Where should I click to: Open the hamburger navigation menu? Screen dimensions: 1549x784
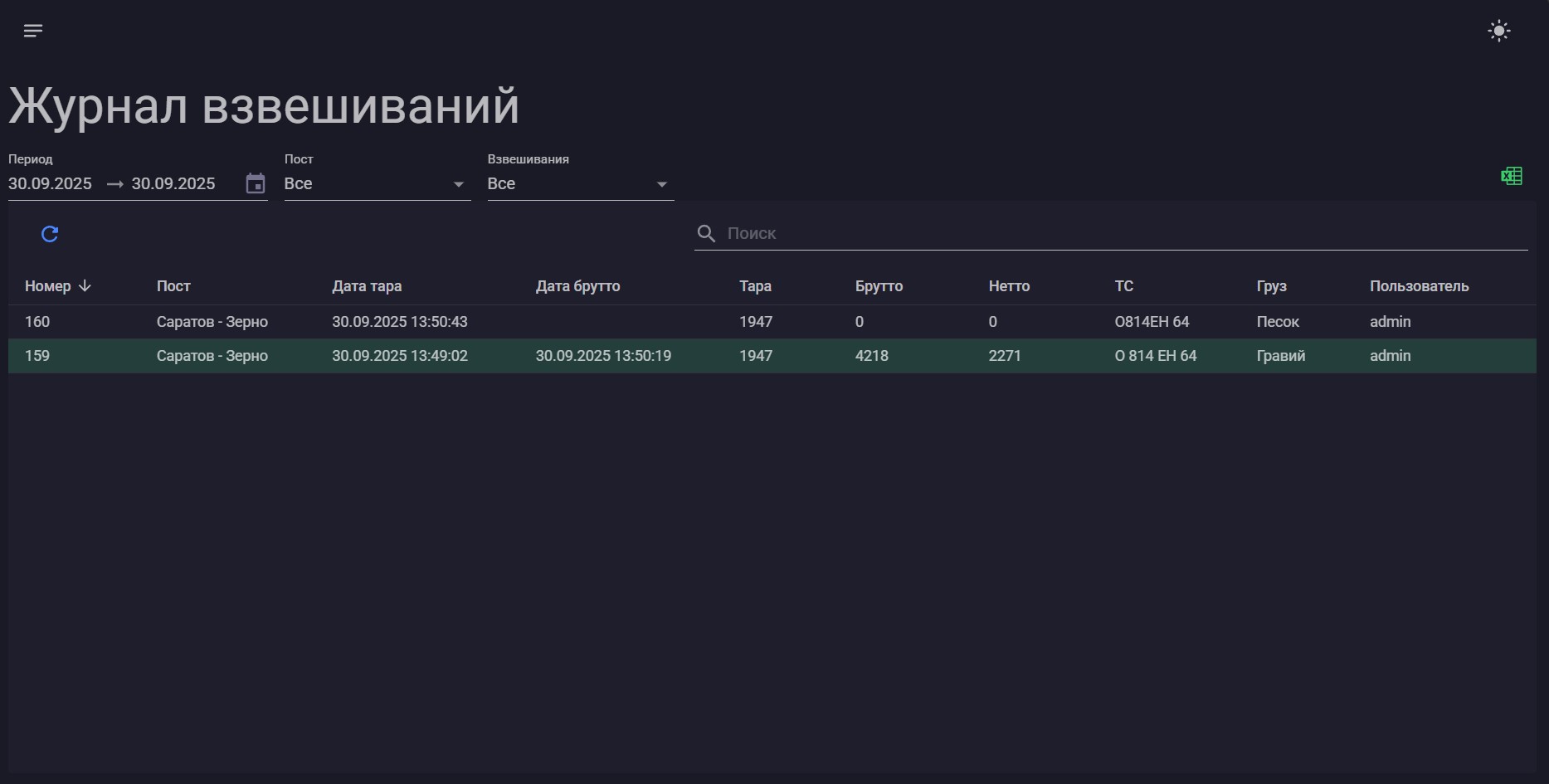tap(33, 31)
